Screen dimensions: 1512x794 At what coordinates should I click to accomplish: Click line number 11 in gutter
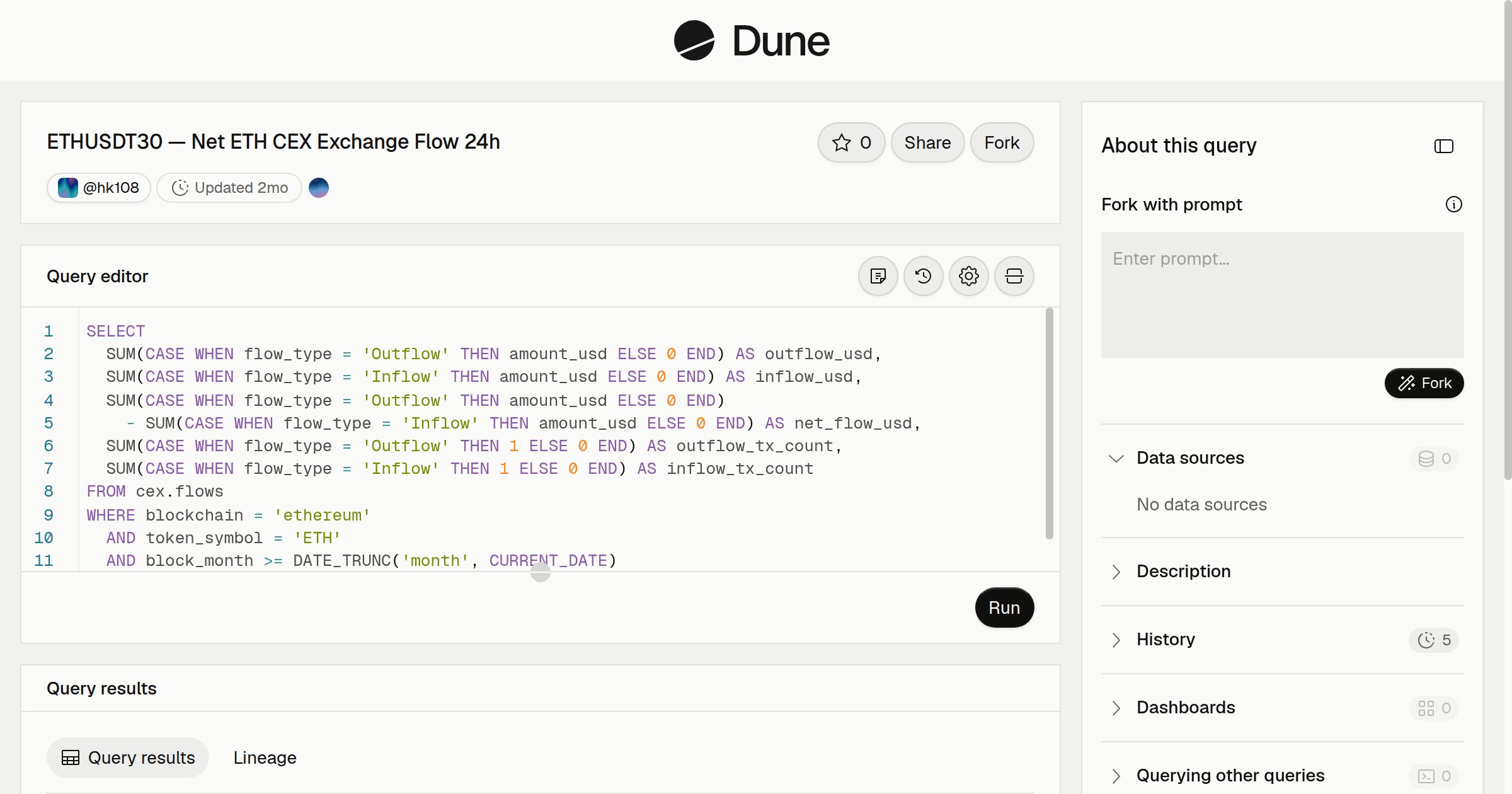pyautogui.click(x=43, y=561)
